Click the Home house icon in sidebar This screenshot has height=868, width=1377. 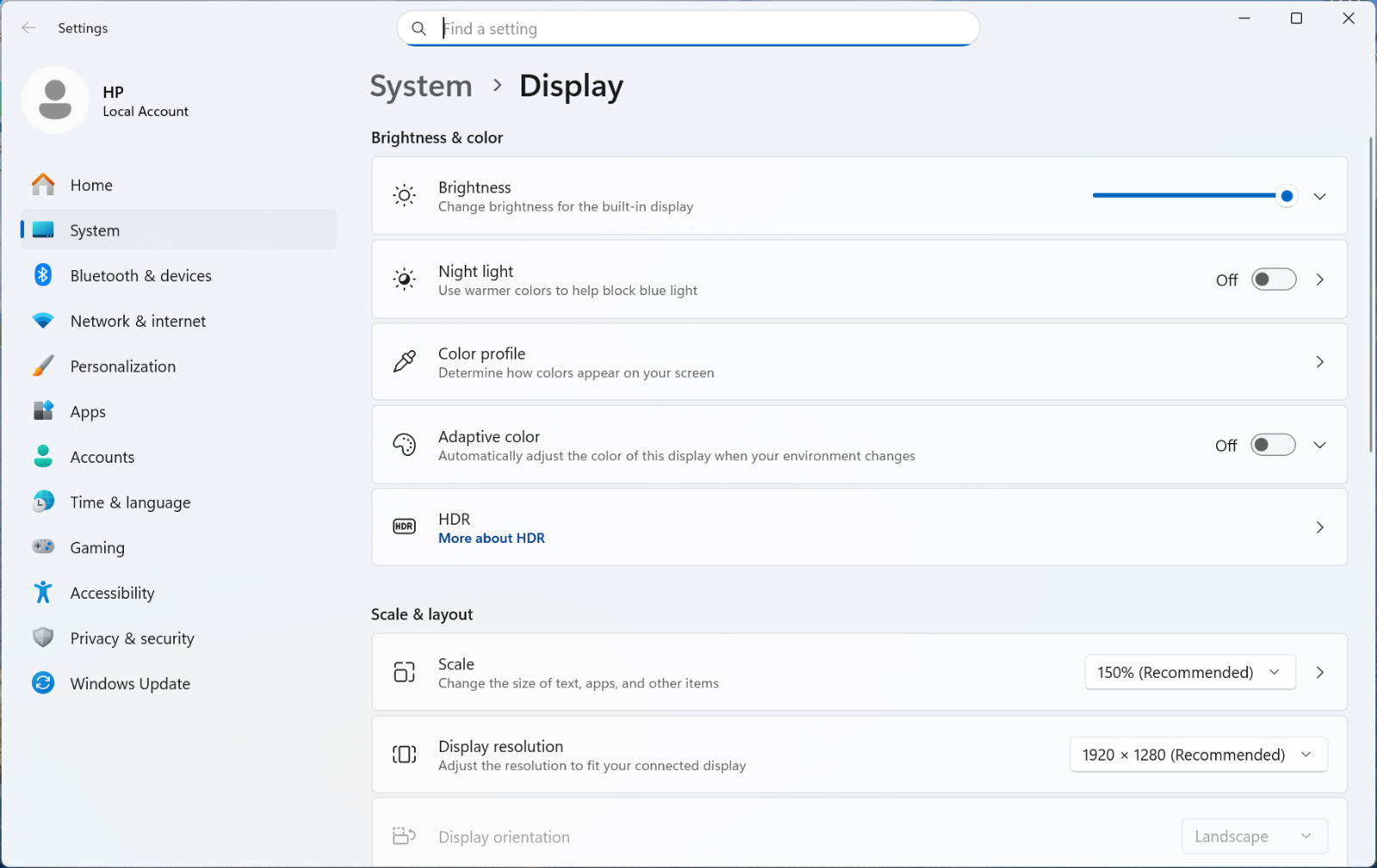[43, 185]
